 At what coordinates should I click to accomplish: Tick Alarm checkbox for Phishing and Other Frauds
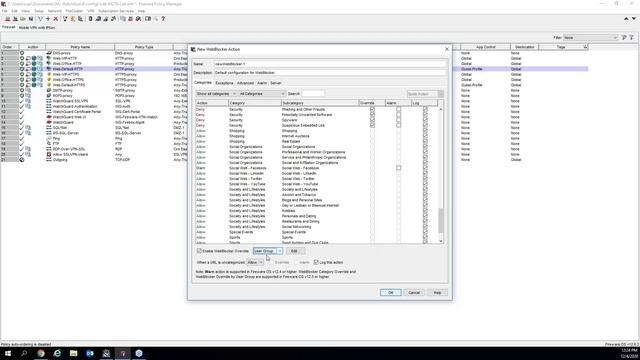click(398, 109)
